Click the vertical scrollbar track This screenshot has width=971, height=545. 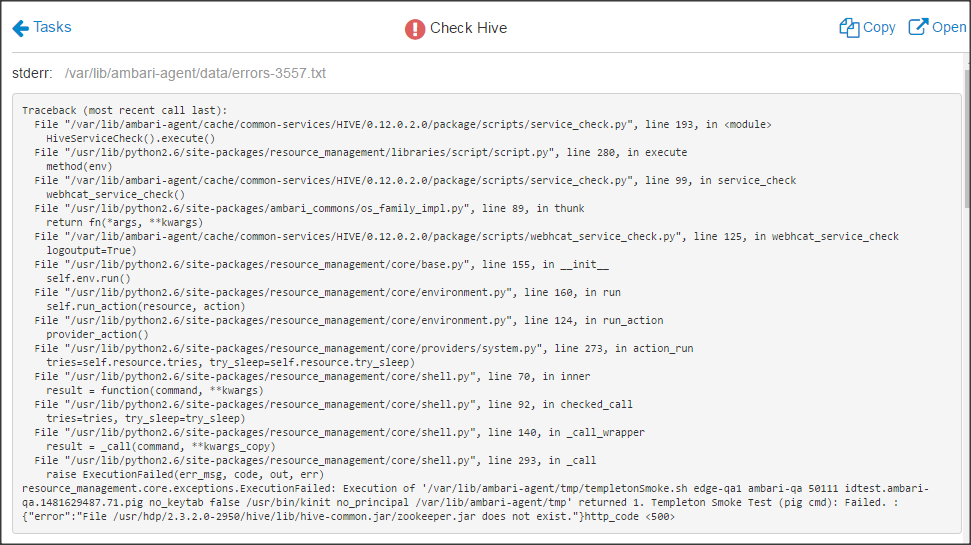coord(964,380)
